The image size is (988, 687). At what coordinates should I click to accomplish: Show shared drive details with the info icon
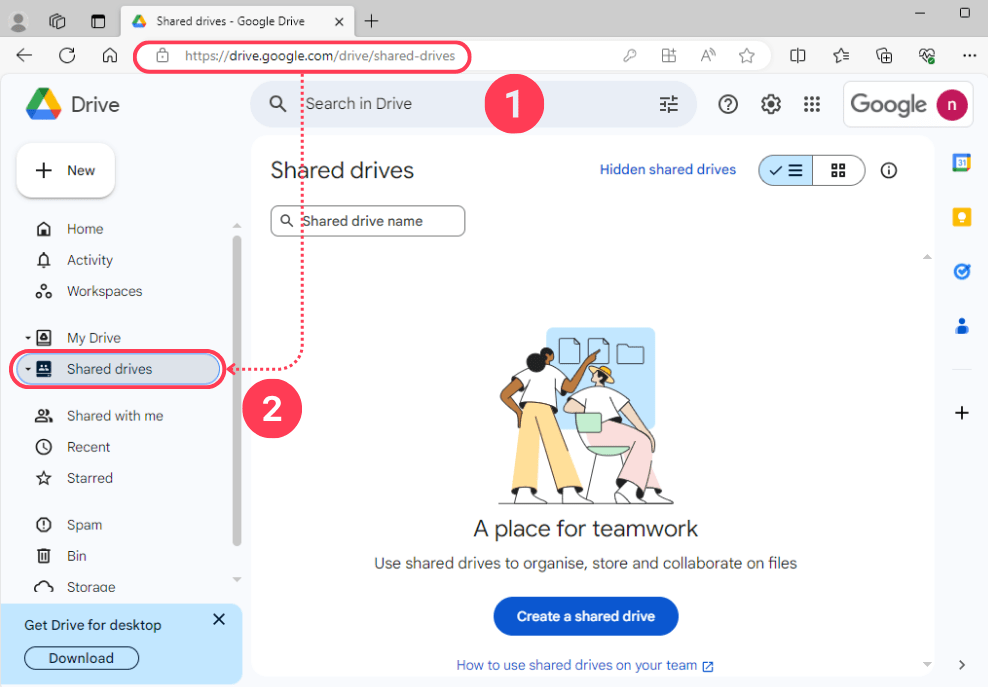888,170
